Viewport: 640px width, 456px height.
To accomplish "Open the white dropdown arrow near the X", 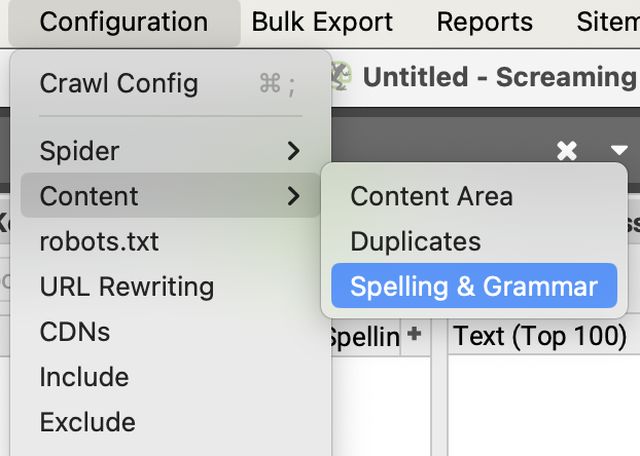I will [x=619, y=151].
